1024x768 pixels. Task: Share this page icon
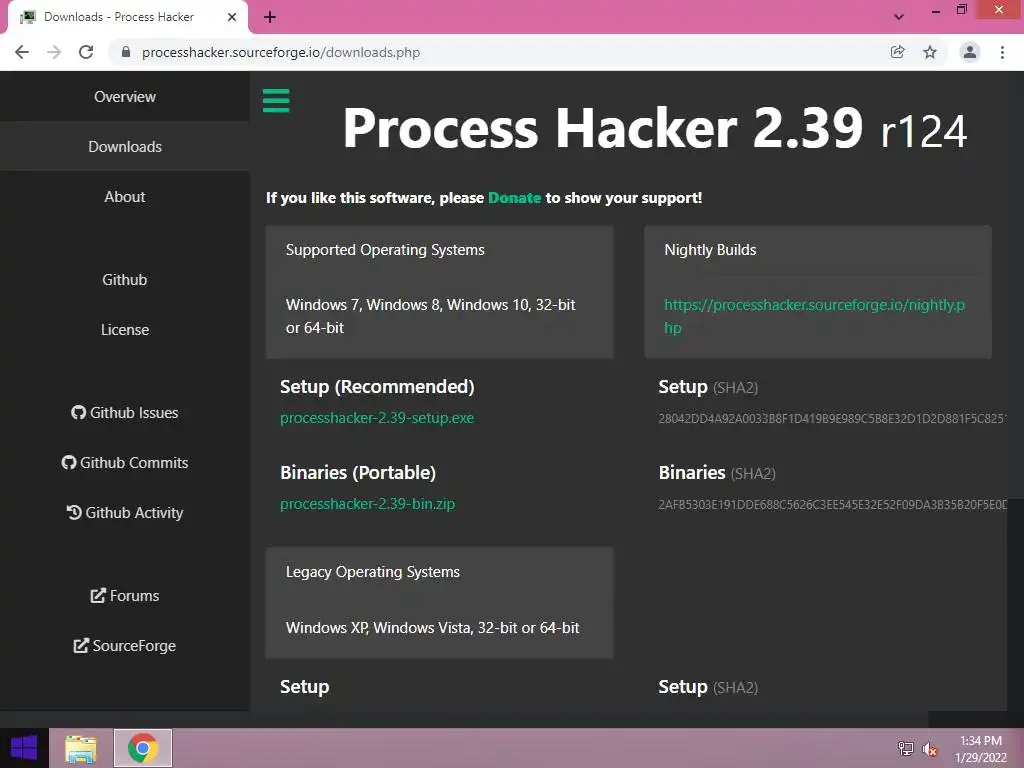898,52
